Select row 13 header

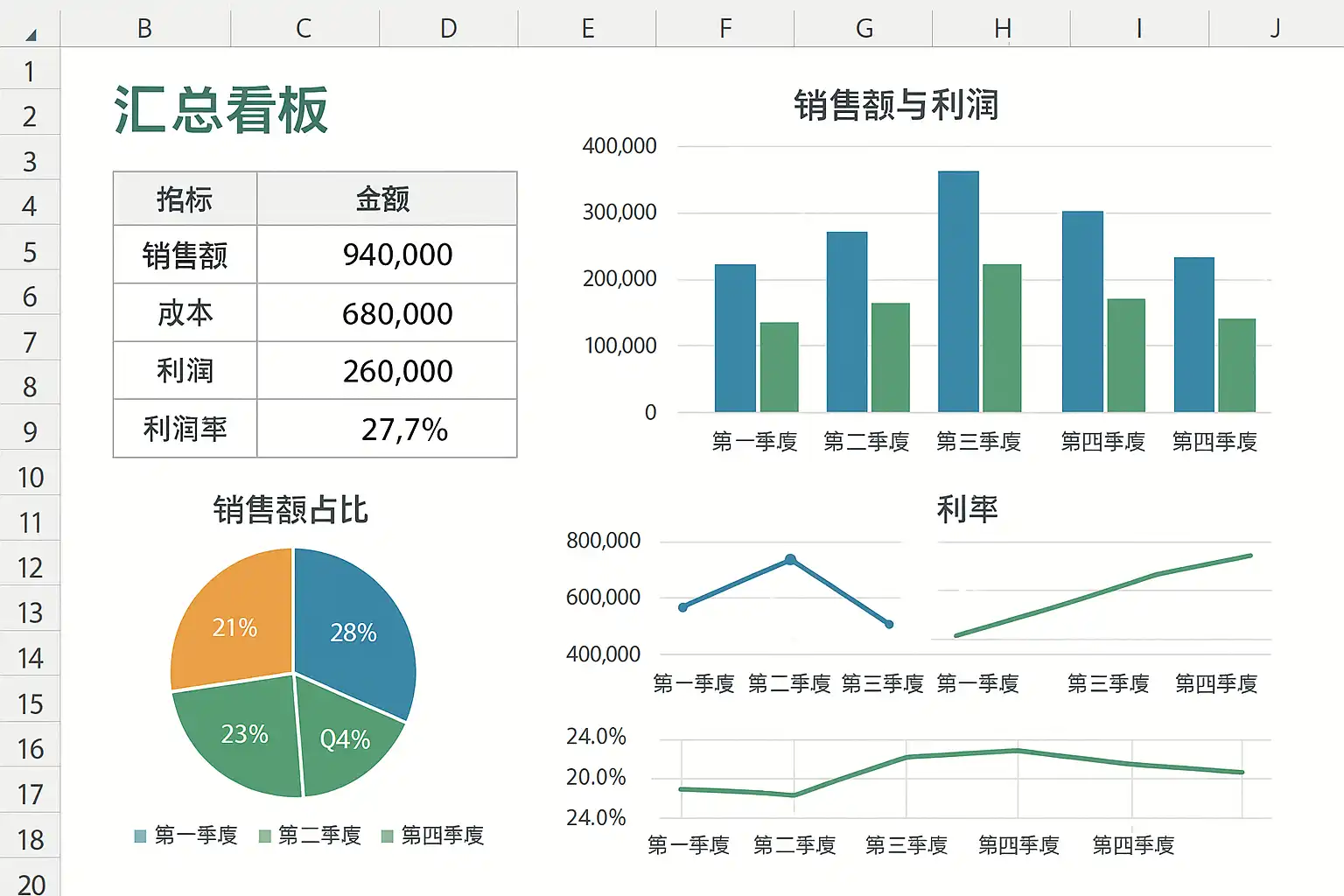click(x=30, y=612)
